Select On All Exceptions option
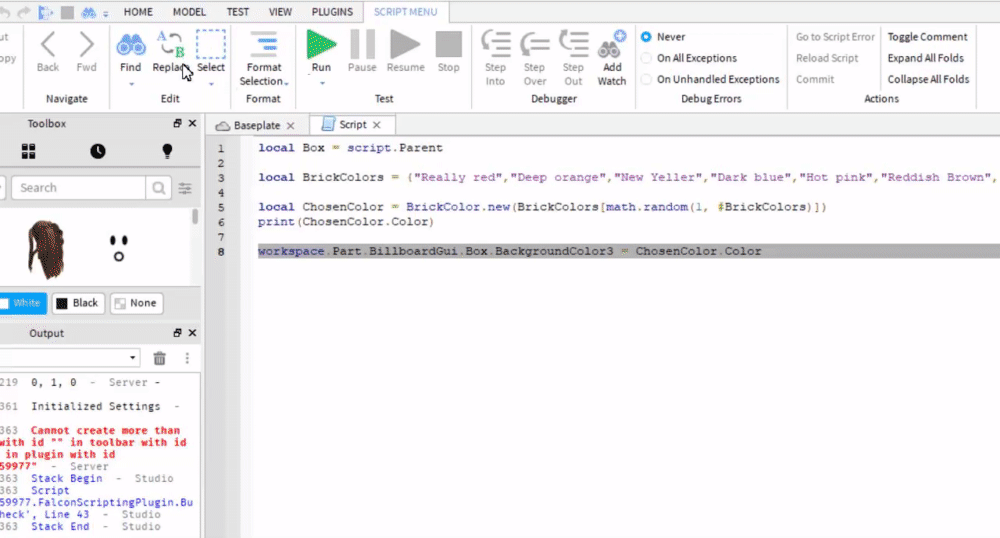 646,58
